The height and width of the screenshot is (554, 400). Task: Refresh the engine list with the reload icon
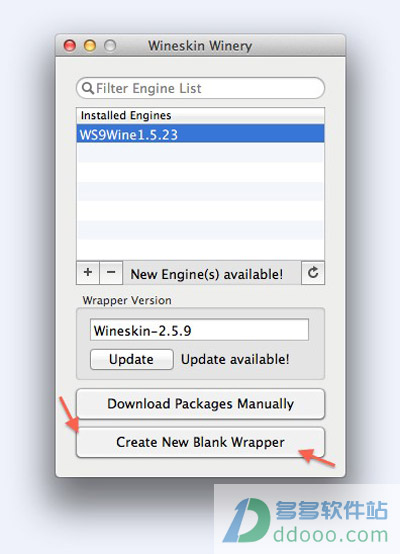point(313,273)
